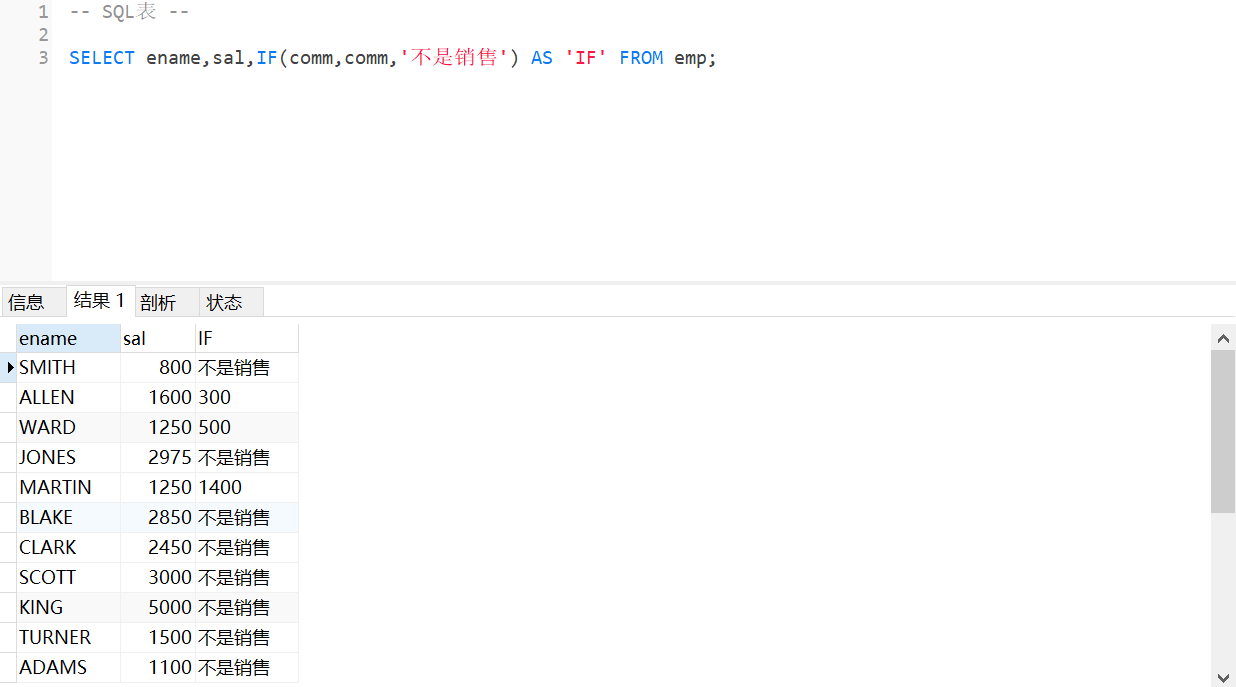Click the SELECT keyword in the editor

102,58
